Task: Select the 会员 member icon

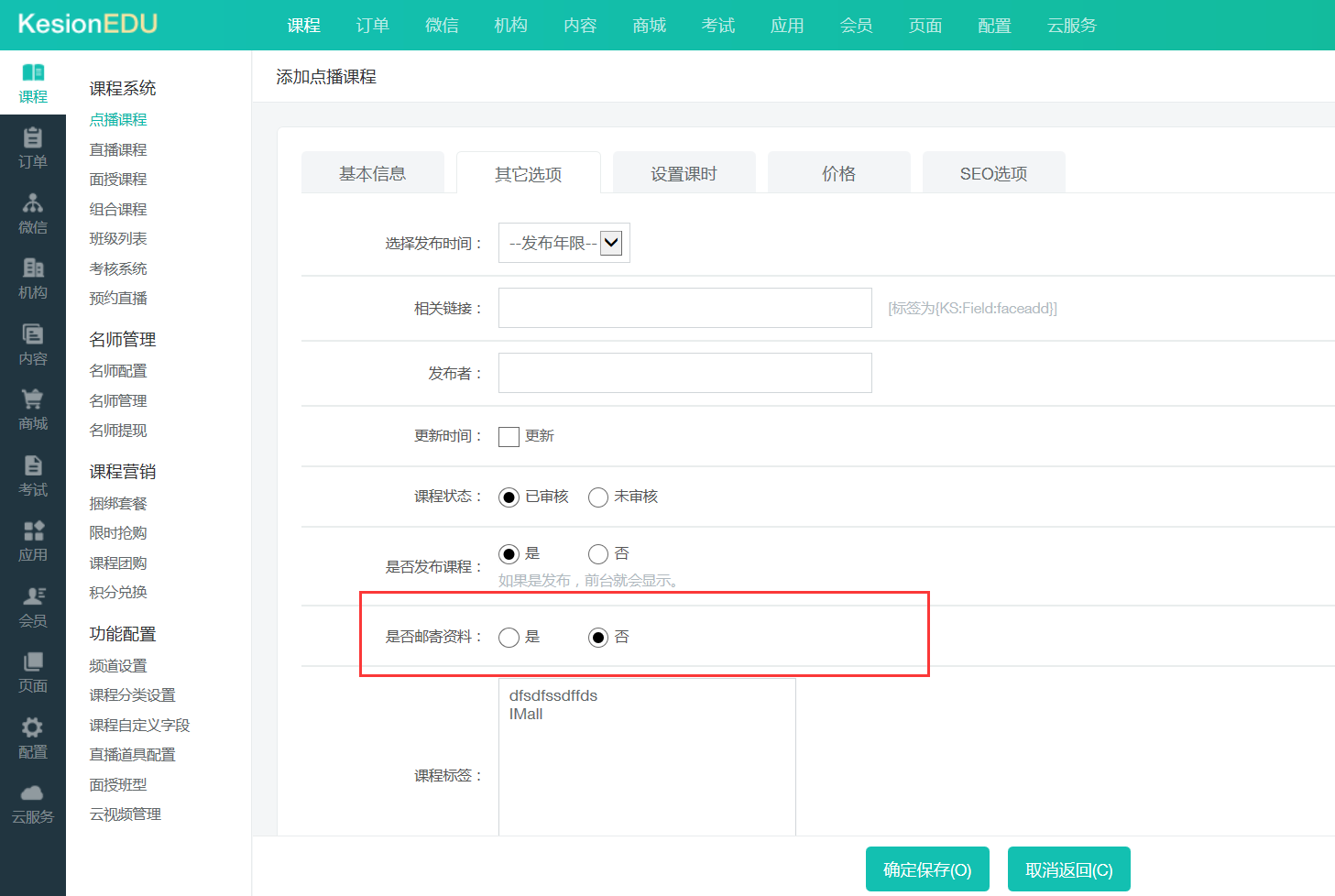Action: [32, 596]
